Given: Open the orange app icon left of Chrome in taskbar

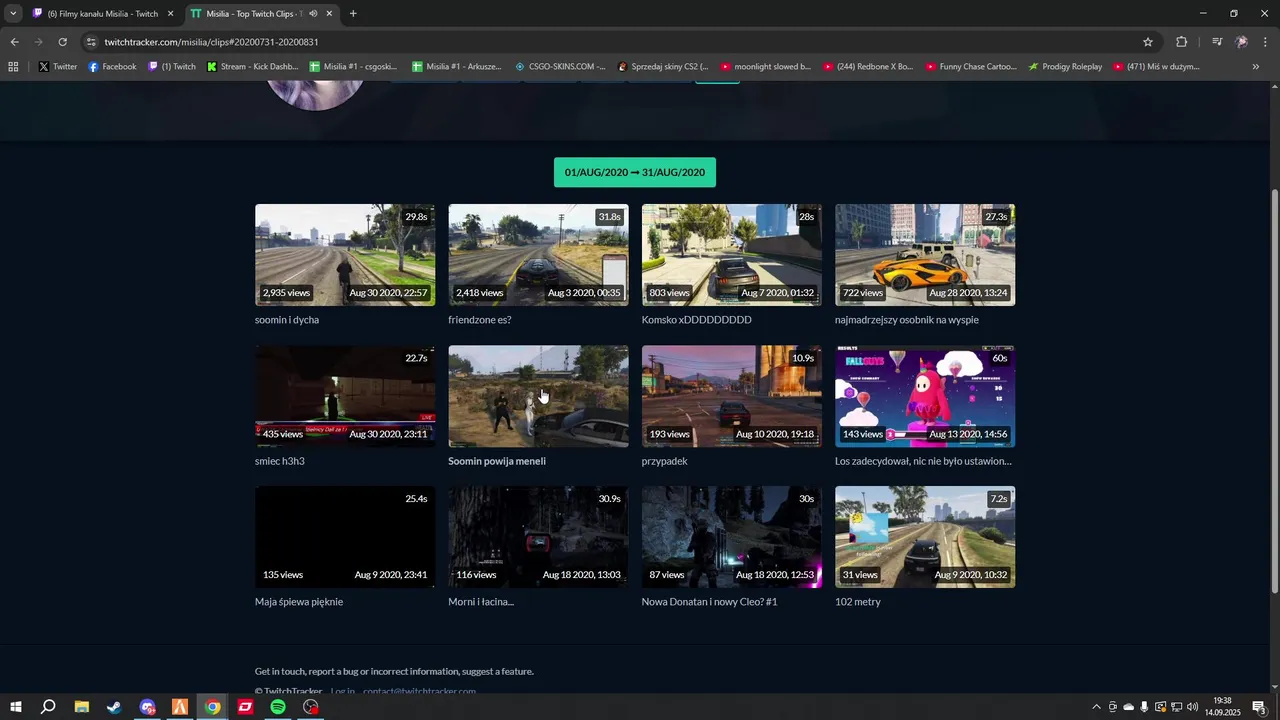Looking at the screenshot, I should pyautogui.click(x=180, y=707).
